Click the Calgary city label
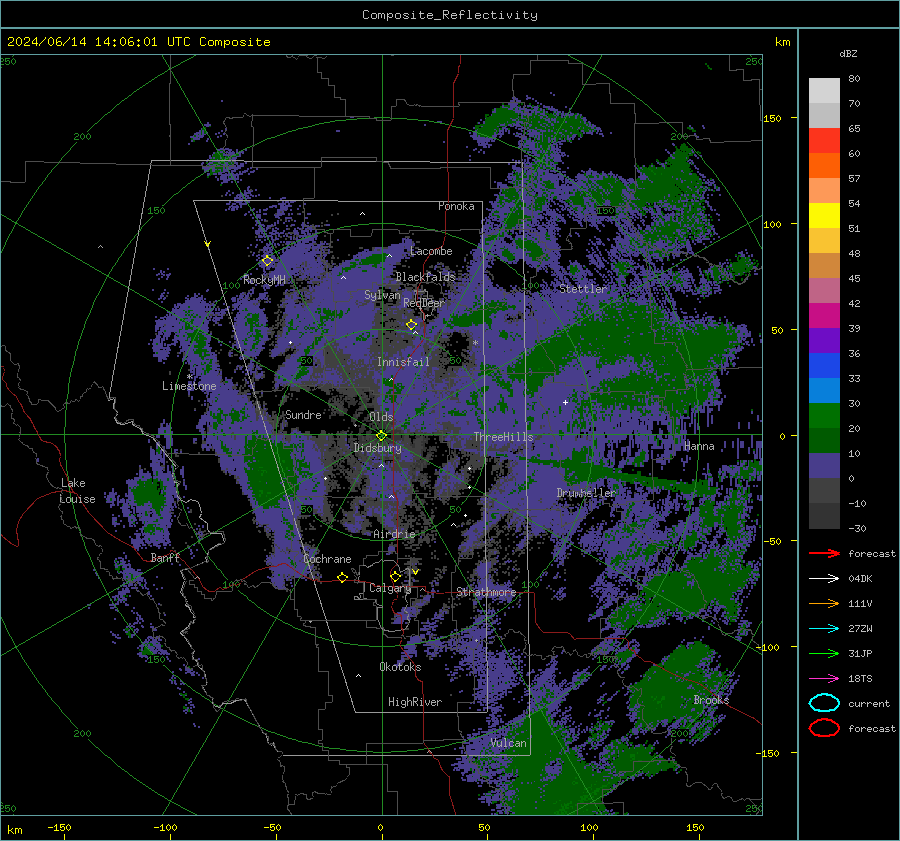 (x=390, y=588)
